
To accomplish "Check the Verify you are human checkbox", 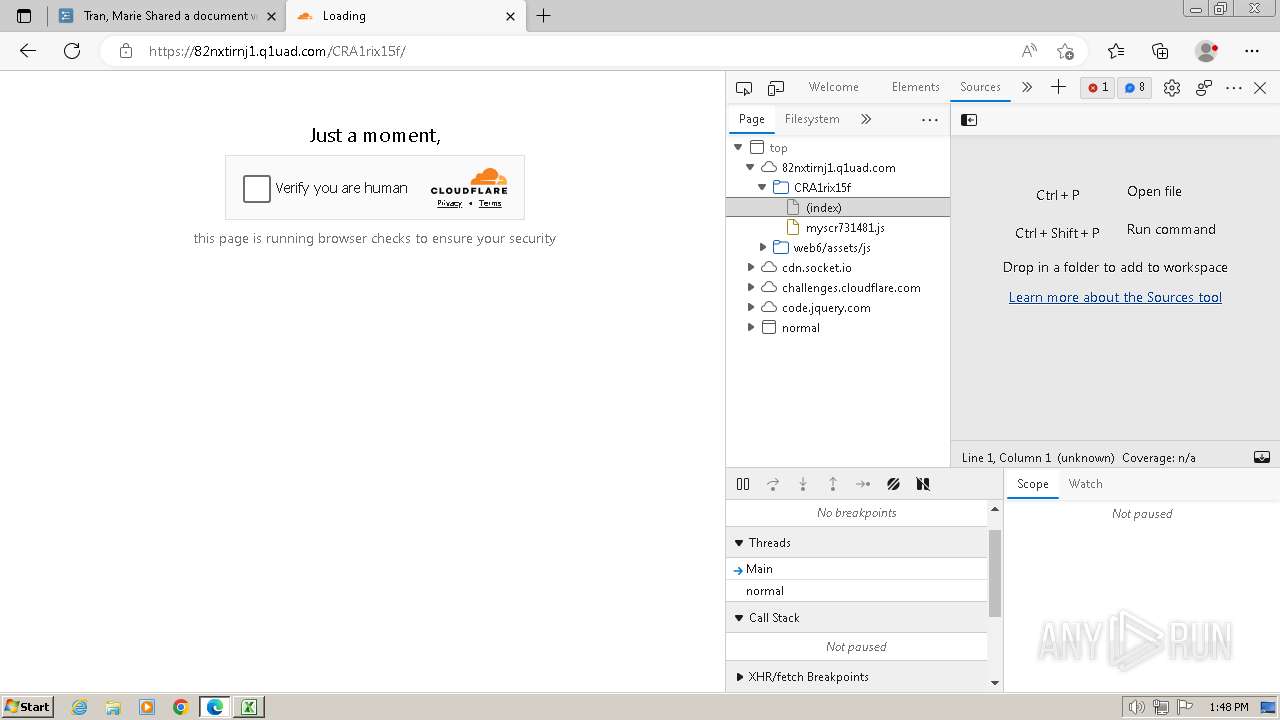I will [257, 188].
